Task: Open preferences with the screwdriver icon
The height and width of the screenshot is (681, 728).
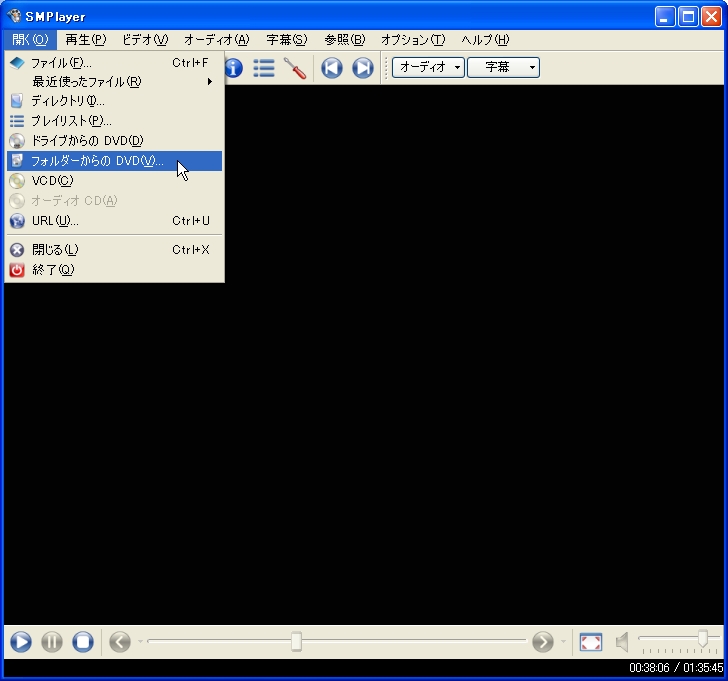Action: 295,68
